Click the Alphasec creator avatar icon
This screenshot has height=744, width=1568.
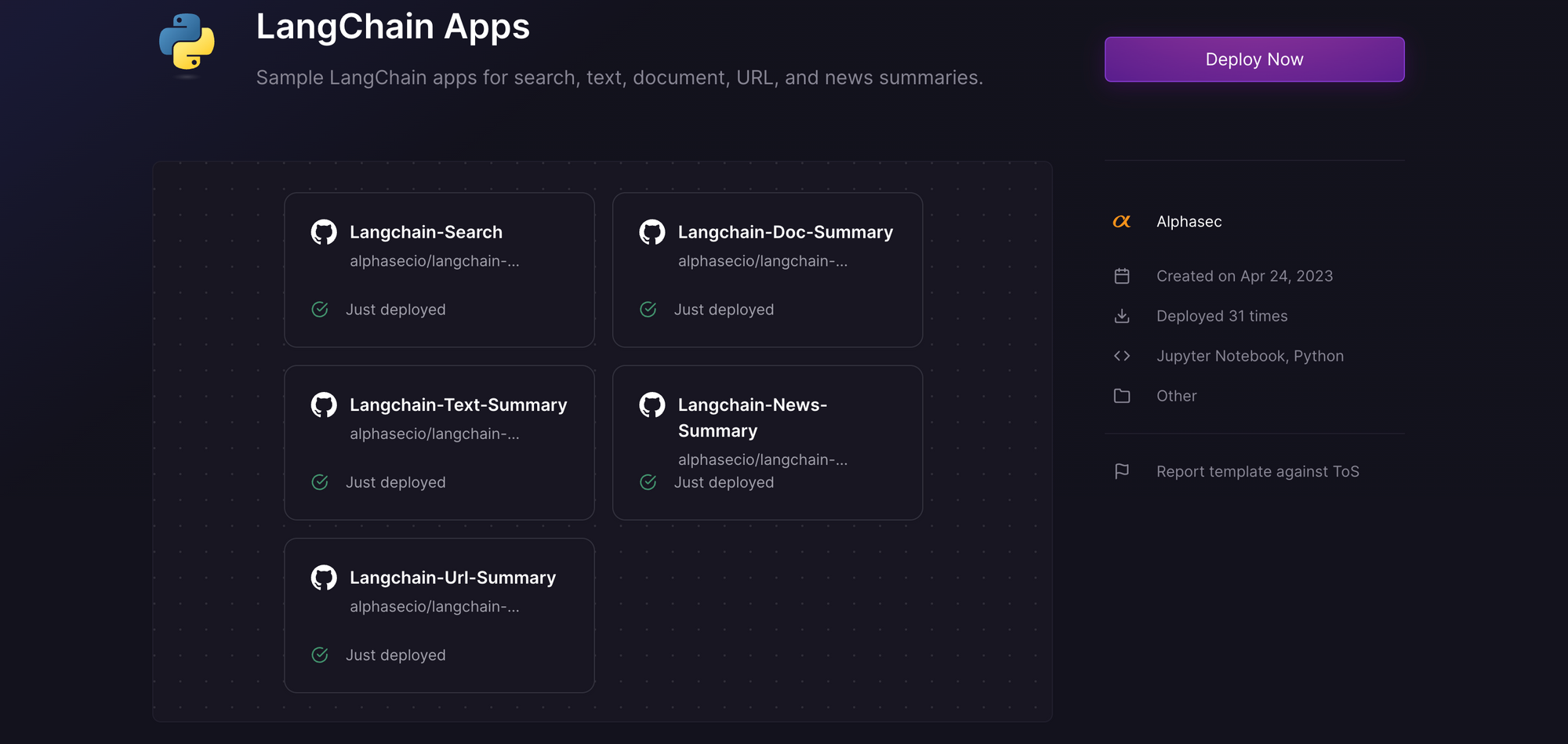(1121, 221)
